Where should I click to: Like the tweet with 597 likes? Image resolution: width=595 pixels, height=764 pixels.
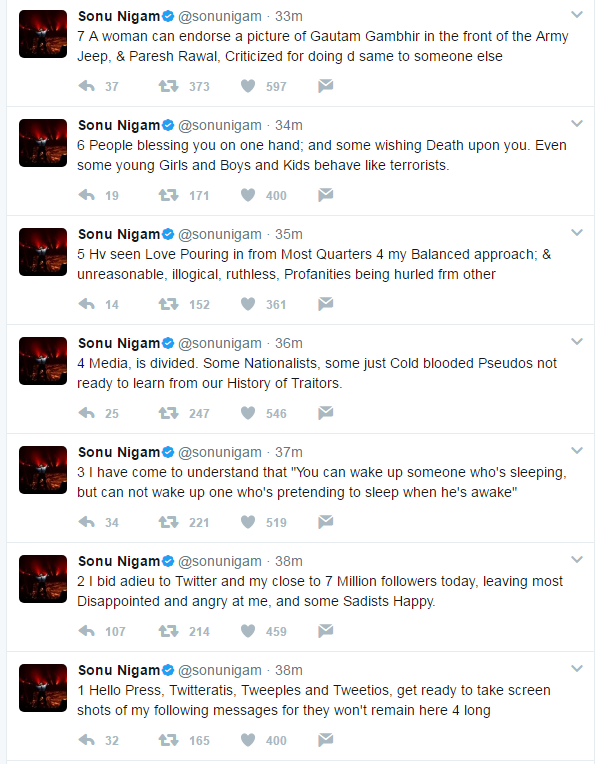(x=248, y=86)
